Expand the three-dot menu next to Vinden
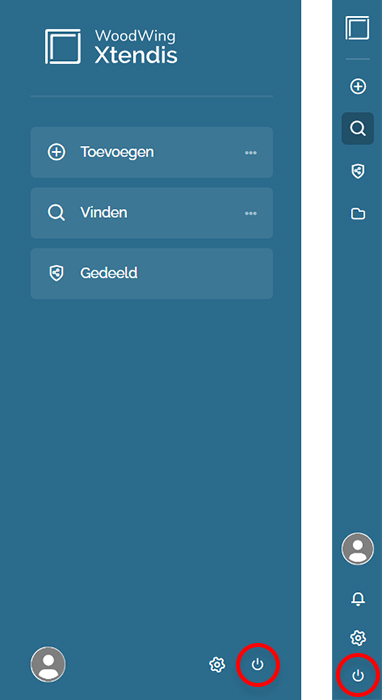The width and height of the screenshot is (382, 700). point(251,213)
